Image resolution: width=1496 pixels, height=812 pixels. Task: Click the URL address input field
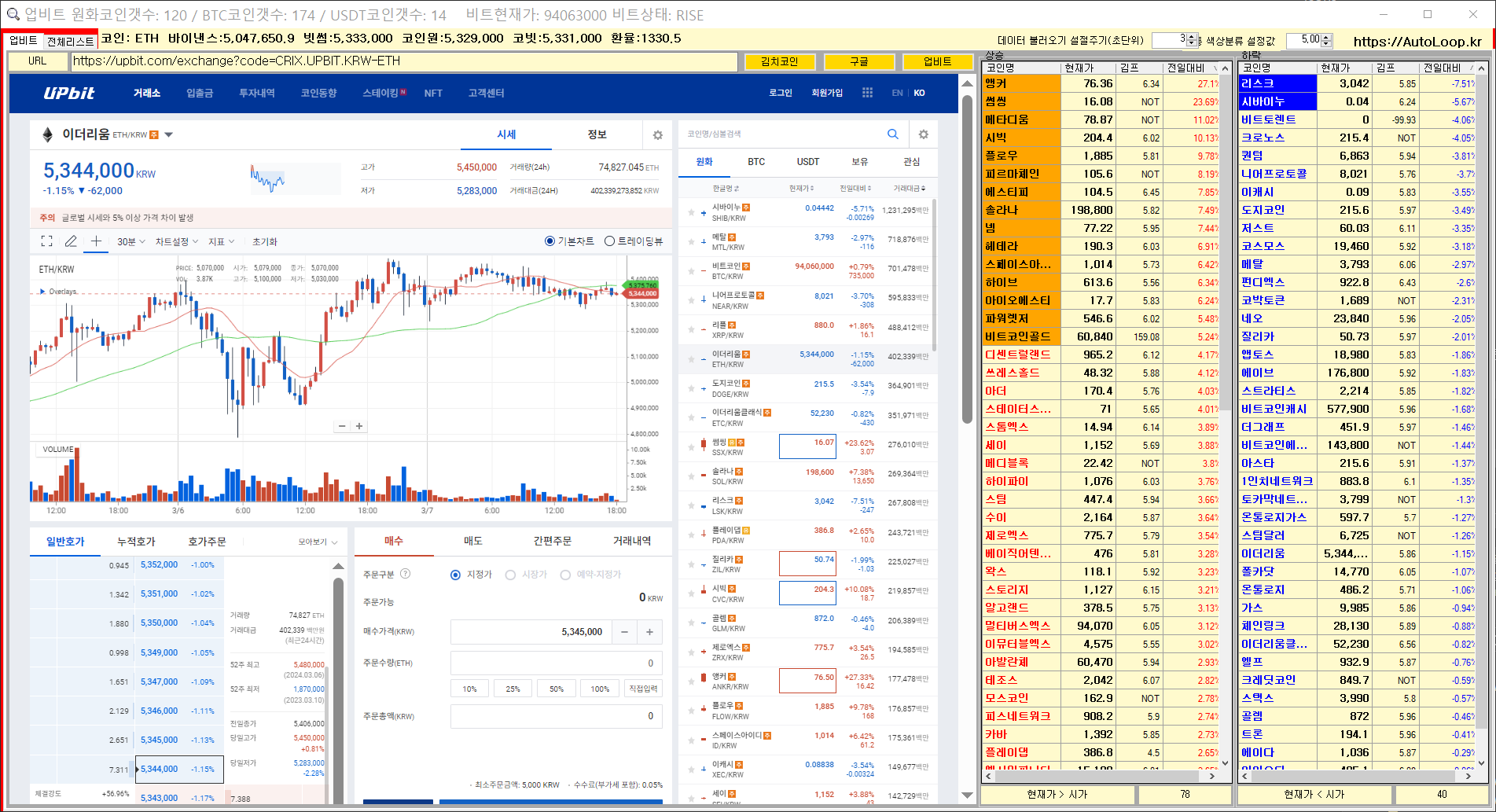(x=404, y=61)
